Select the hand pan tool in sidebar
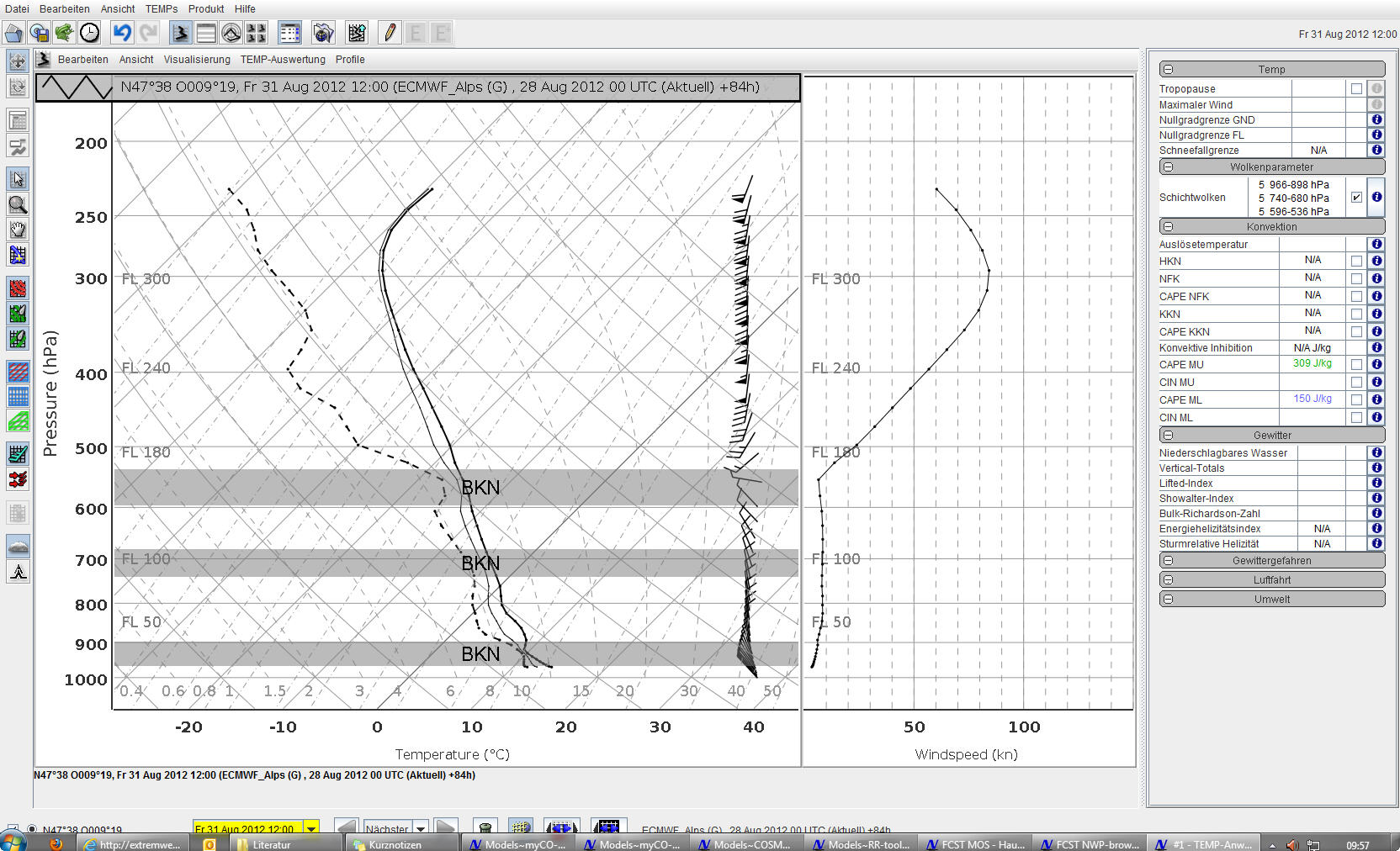The width and height of the screenshot is (1400, 851). pos(18,230)
